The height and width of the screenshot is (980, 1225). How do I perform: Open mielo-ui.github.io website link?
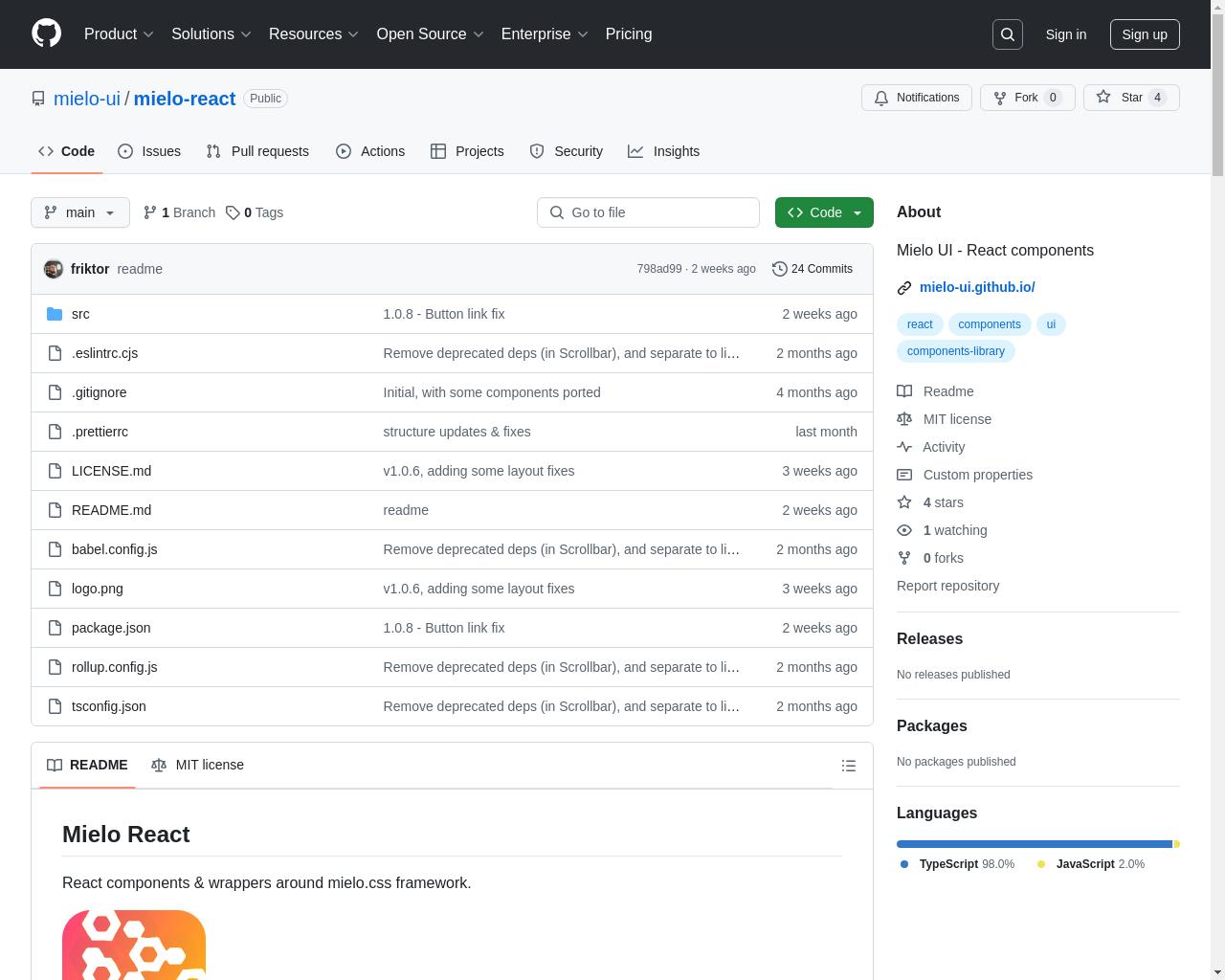point(977,287)
